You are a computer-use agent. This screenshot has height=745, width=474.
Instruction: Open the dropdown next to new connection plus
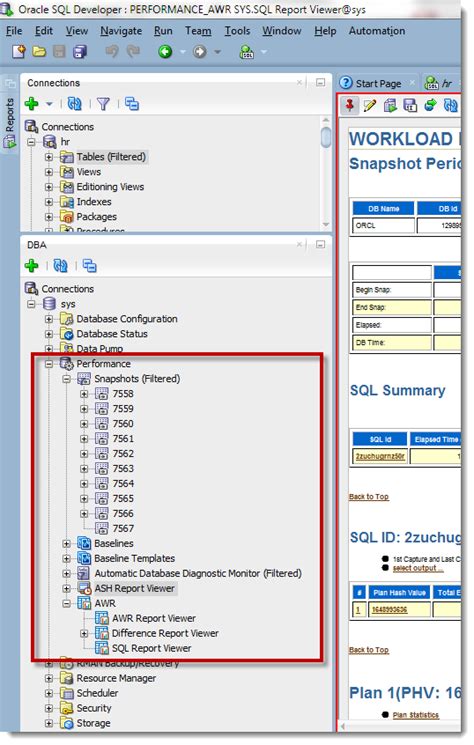pyautogui.click(x=49, y=104)
